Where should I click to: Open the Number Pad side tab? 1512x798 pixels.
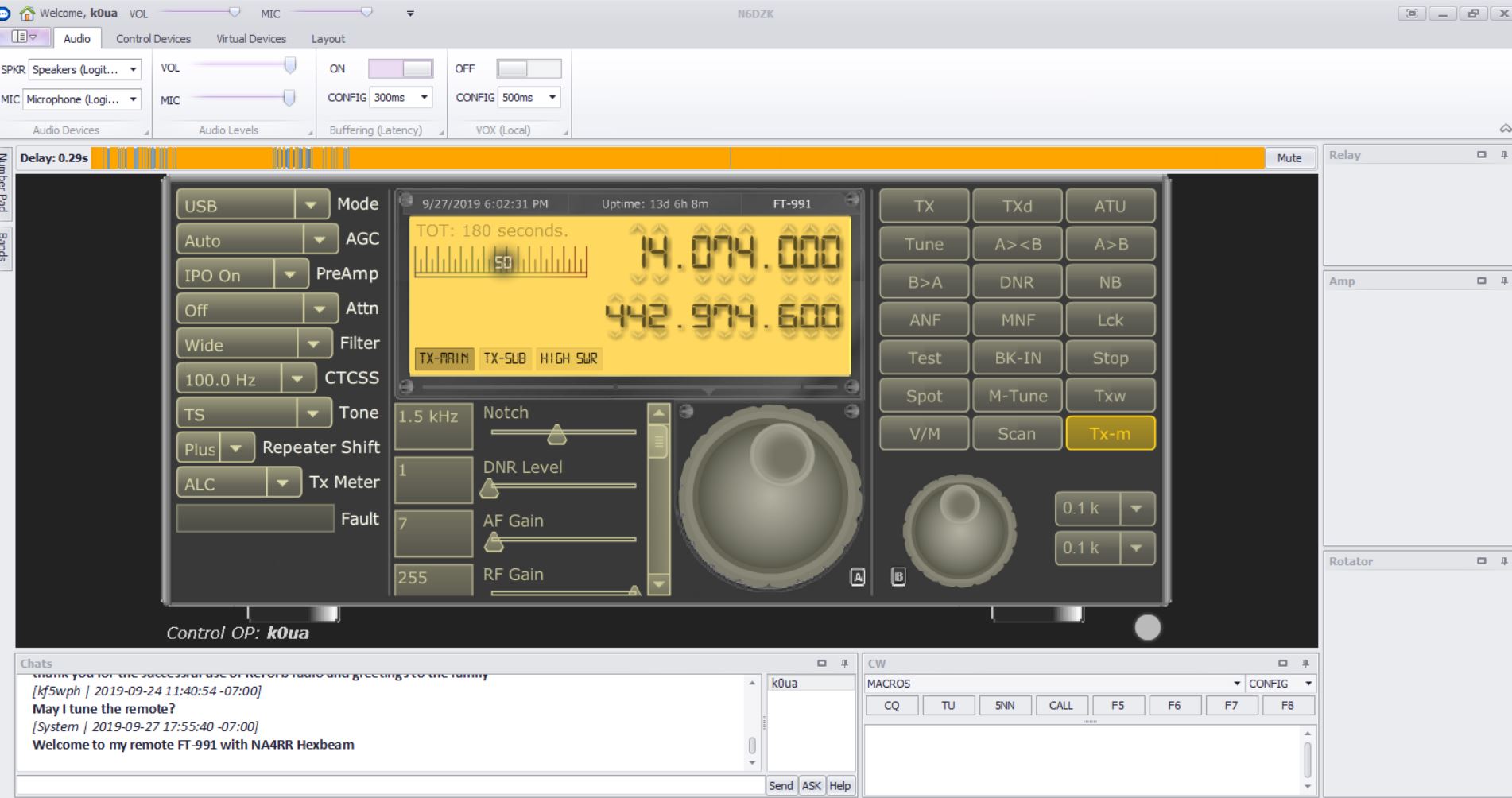(x=4, y=183)
